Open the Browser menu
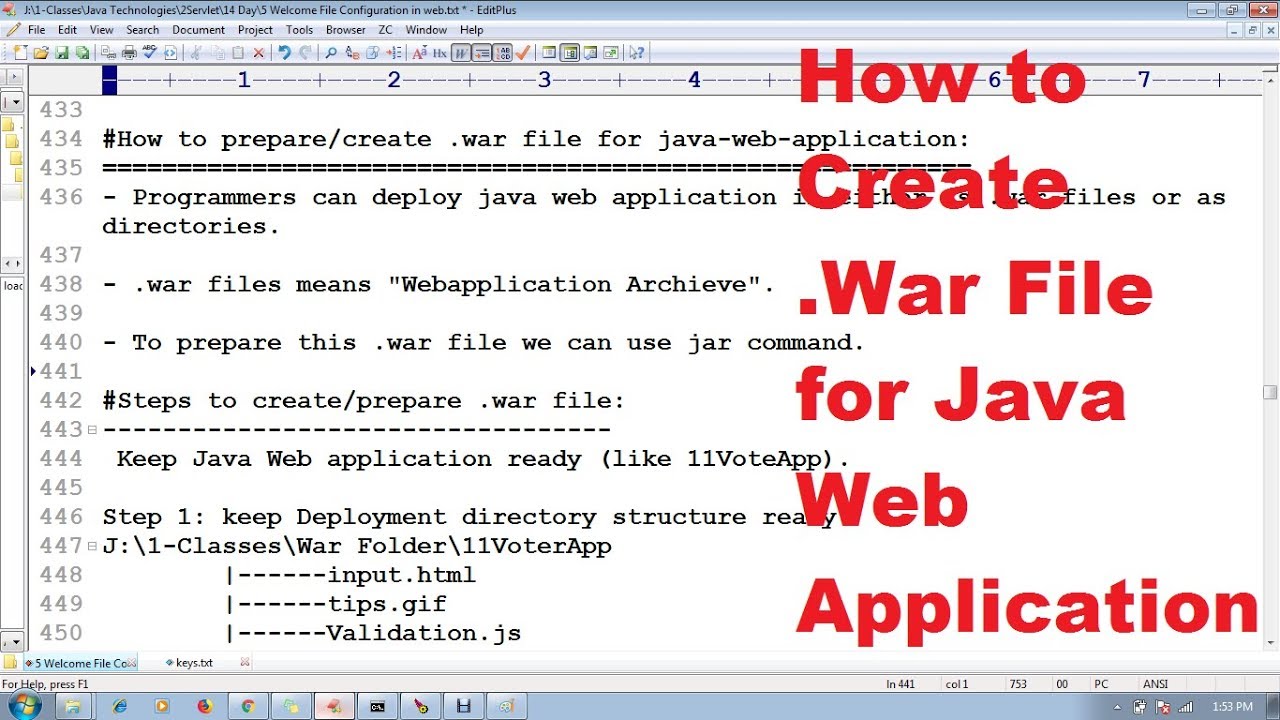This screenshot has height=720, width=1280. (346, 30)
